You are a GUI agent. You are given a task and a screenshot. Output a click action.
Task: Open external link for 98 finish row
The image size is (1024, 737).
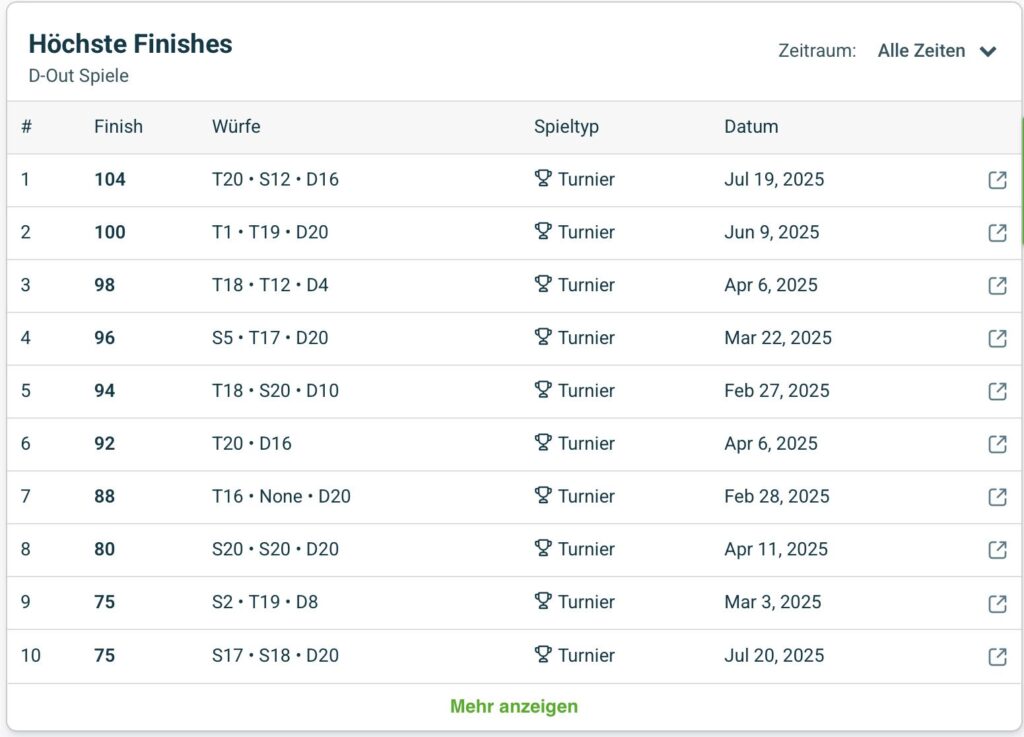point(997,285)
